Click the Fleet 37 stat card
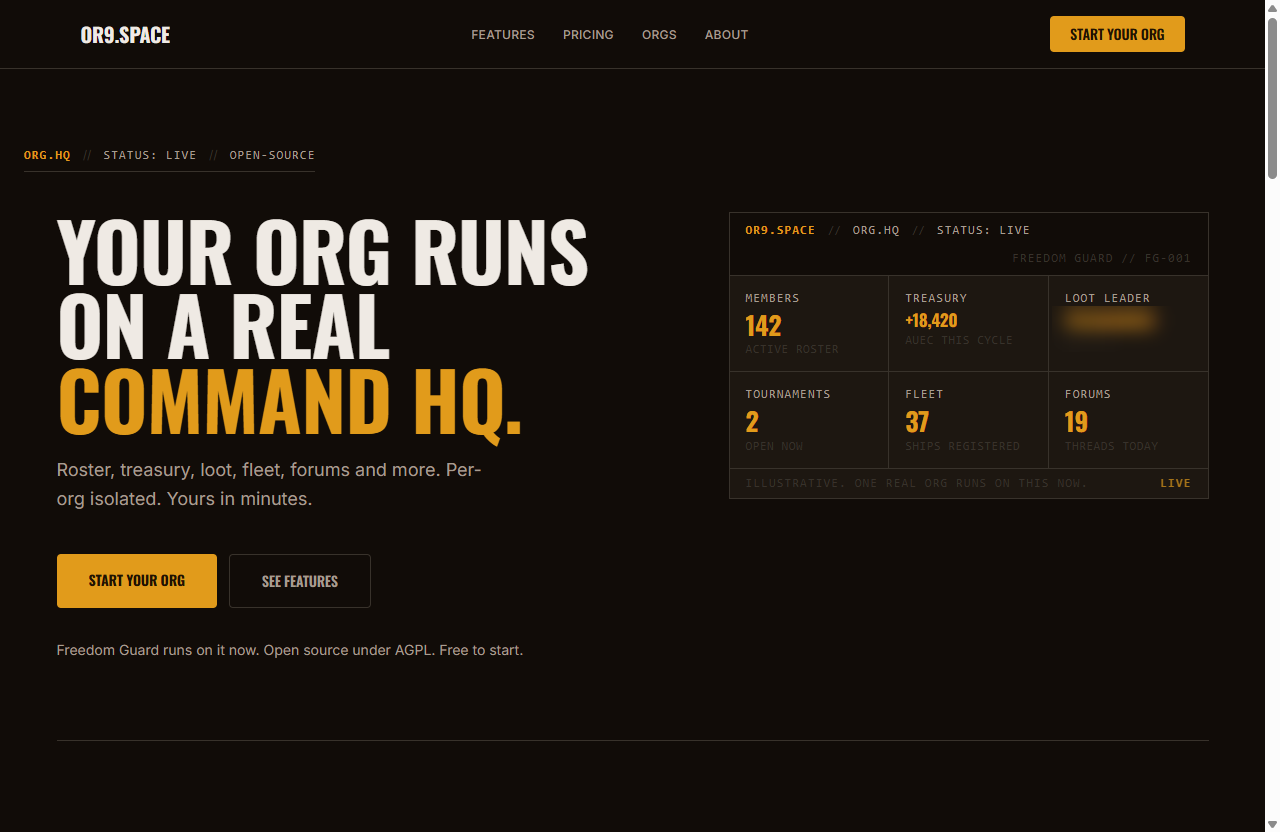1280x832 pixels. click(x=968, y=420)
